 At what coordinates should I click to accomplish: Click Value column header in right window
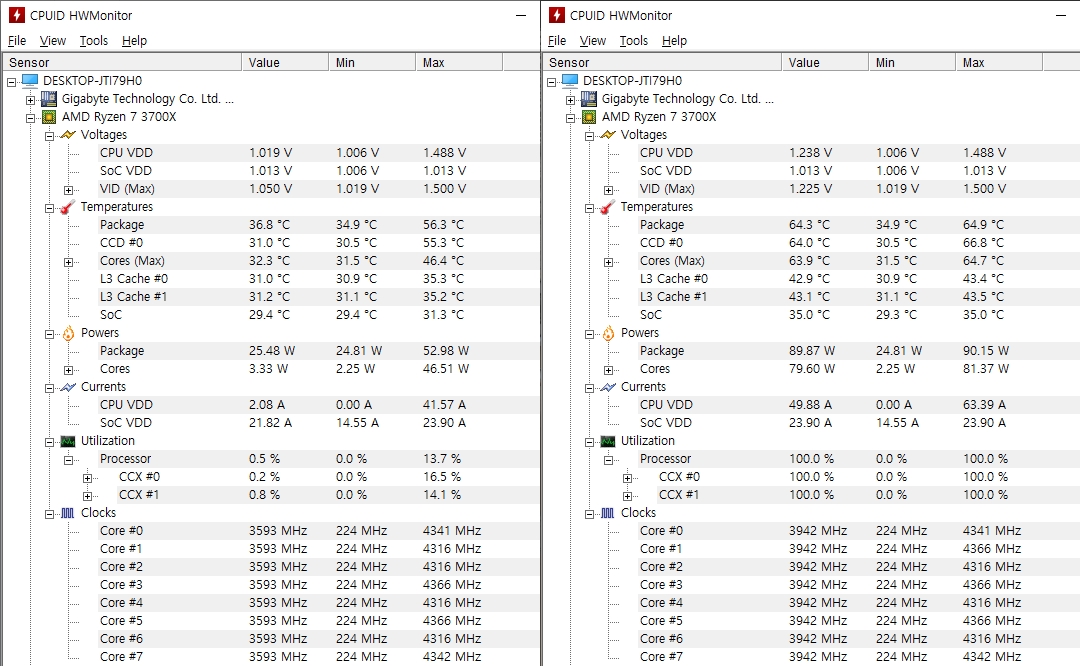click(x=825, y=62)
